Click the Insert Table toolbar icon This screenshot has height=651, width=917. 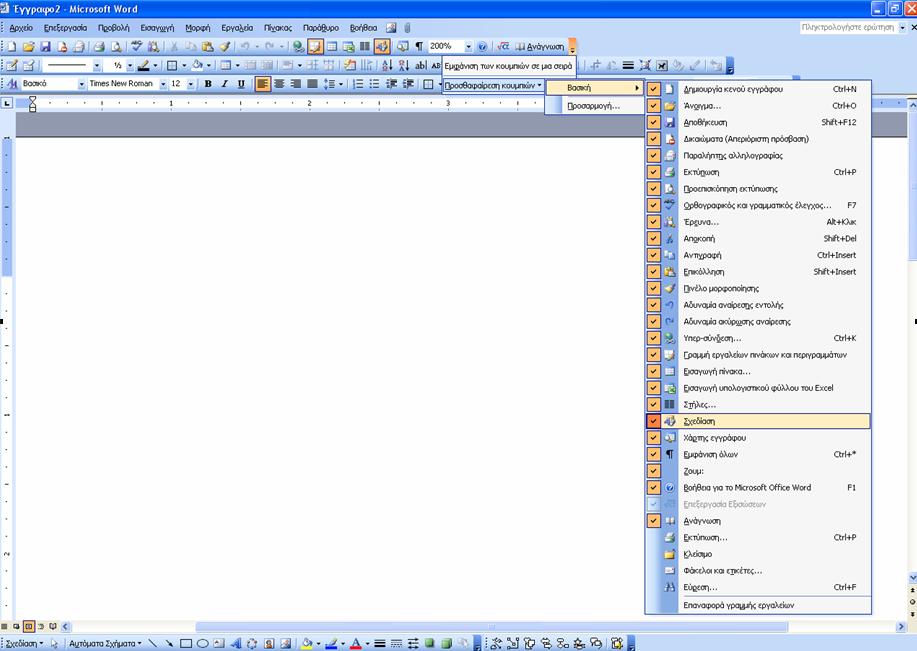coord(332,46)
